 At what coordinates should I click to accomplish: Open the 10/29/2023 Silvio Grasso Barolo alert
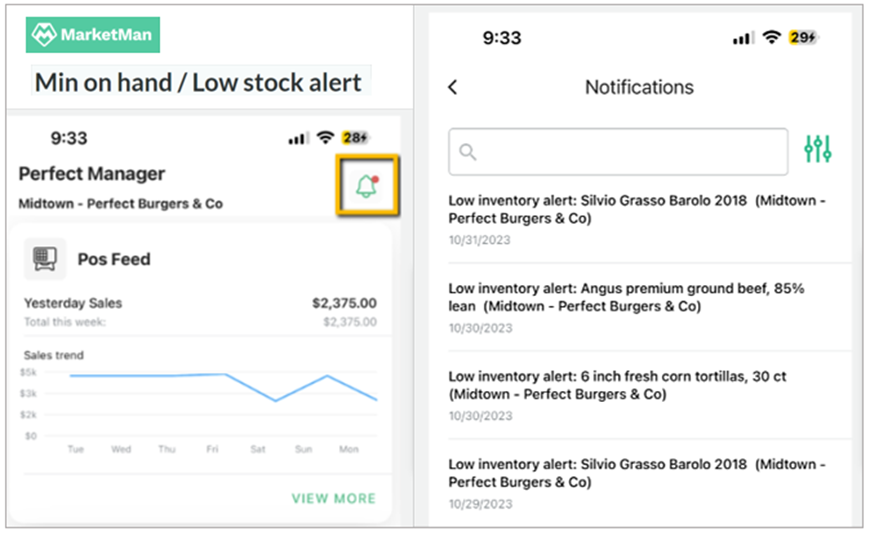649,483
